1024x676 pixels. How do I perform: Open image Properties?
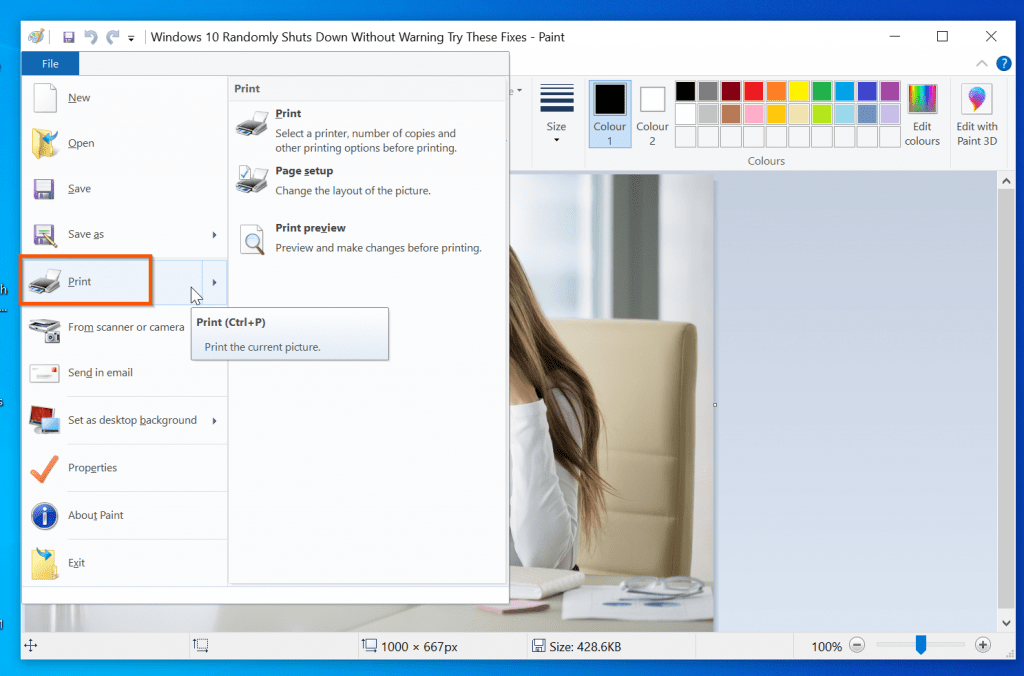(x=93, y=467)
